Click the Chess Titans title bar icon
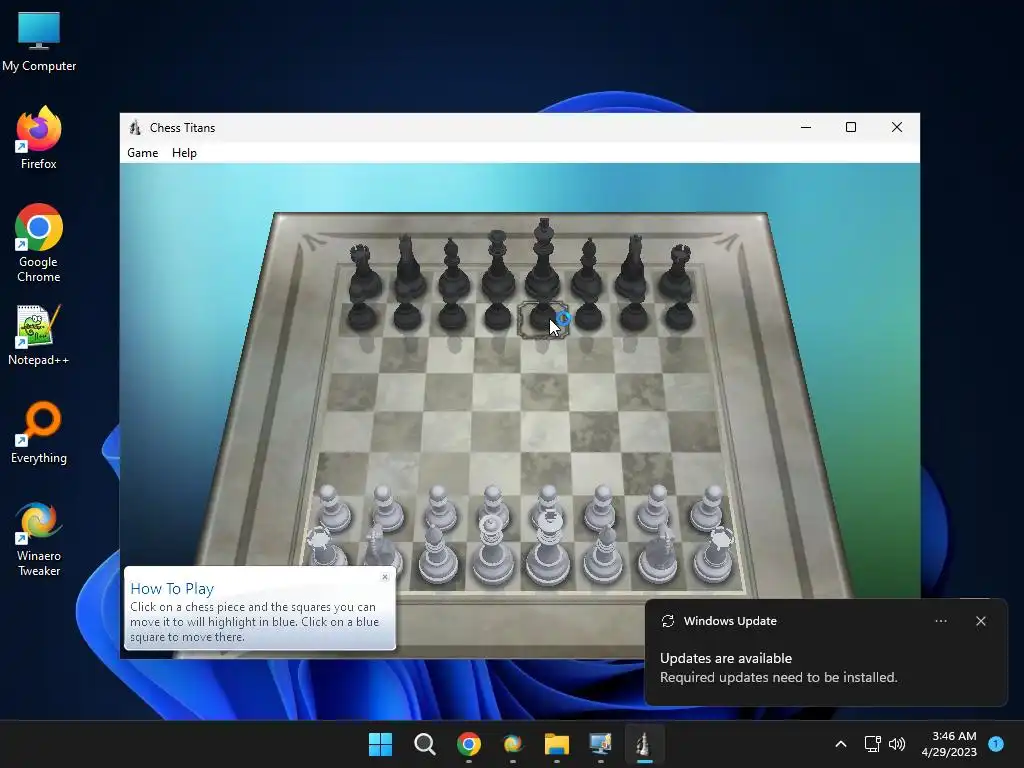The width and height of the screenshot is (1024, 768). [135, 127]
